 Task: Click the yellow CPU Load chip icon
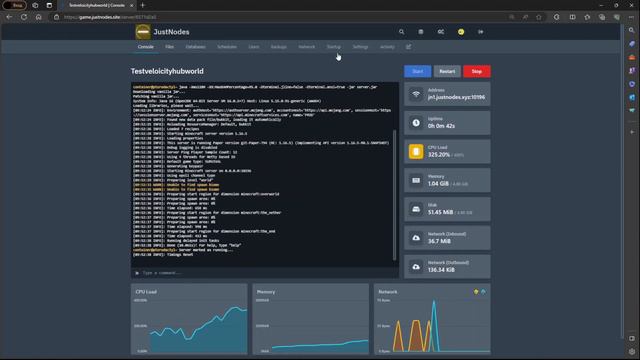[x=416, y=151]
